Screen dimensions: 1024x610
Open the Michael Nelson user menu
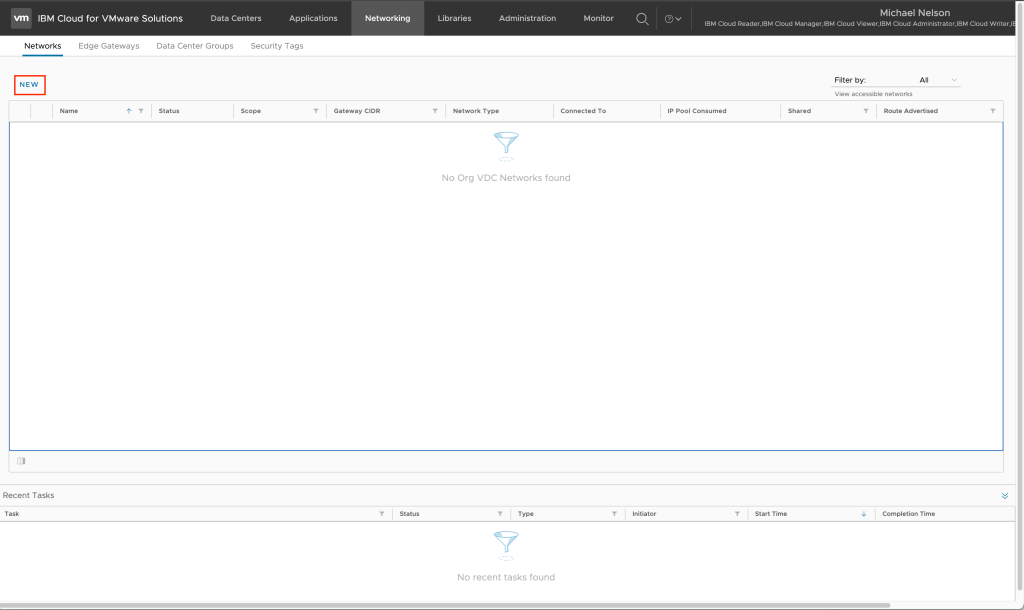[x=914, y=13]
